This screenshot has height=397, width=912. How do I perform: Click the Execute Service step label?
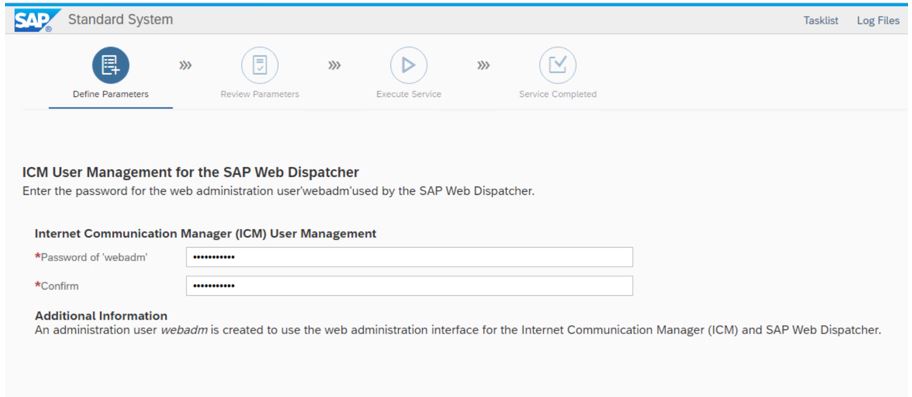tap(408, 94)
